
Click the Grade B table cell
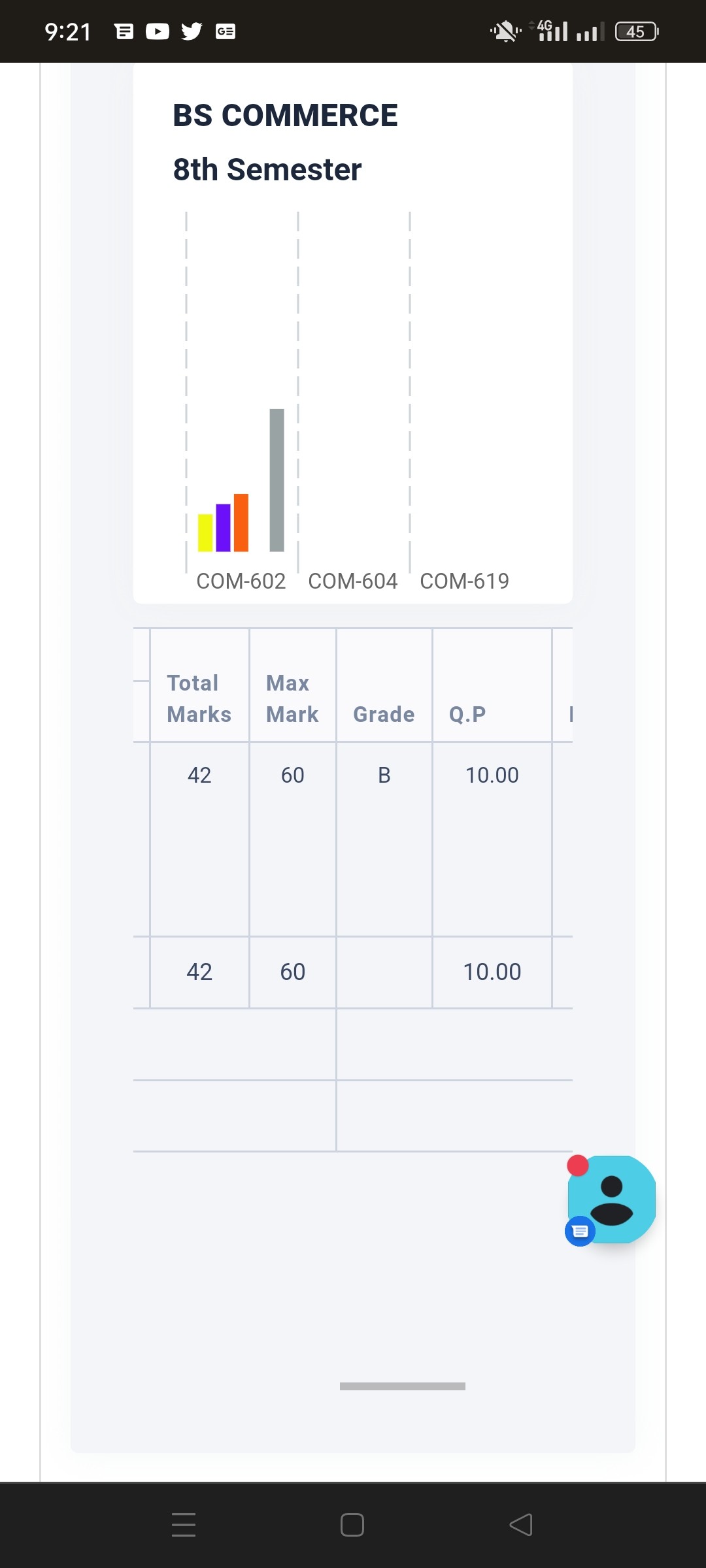click(x=384, y=775)
